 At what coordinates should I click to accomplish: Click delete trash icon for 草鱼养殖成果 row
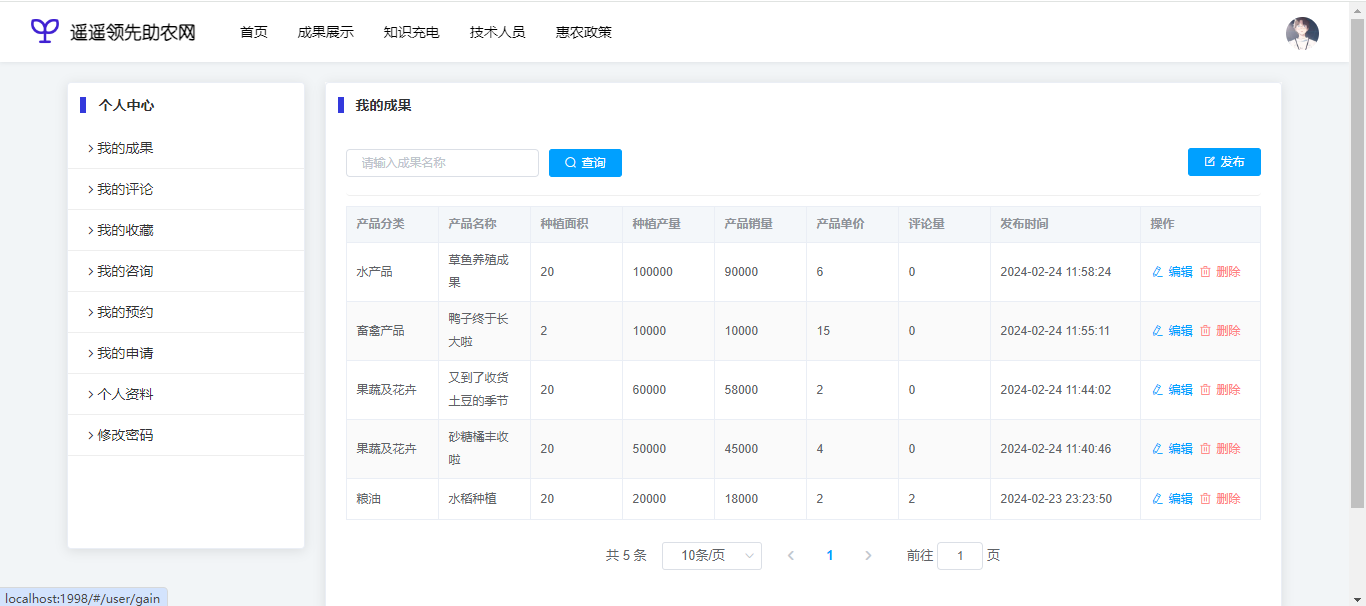pyautogui.click(x=1205, y=272)
